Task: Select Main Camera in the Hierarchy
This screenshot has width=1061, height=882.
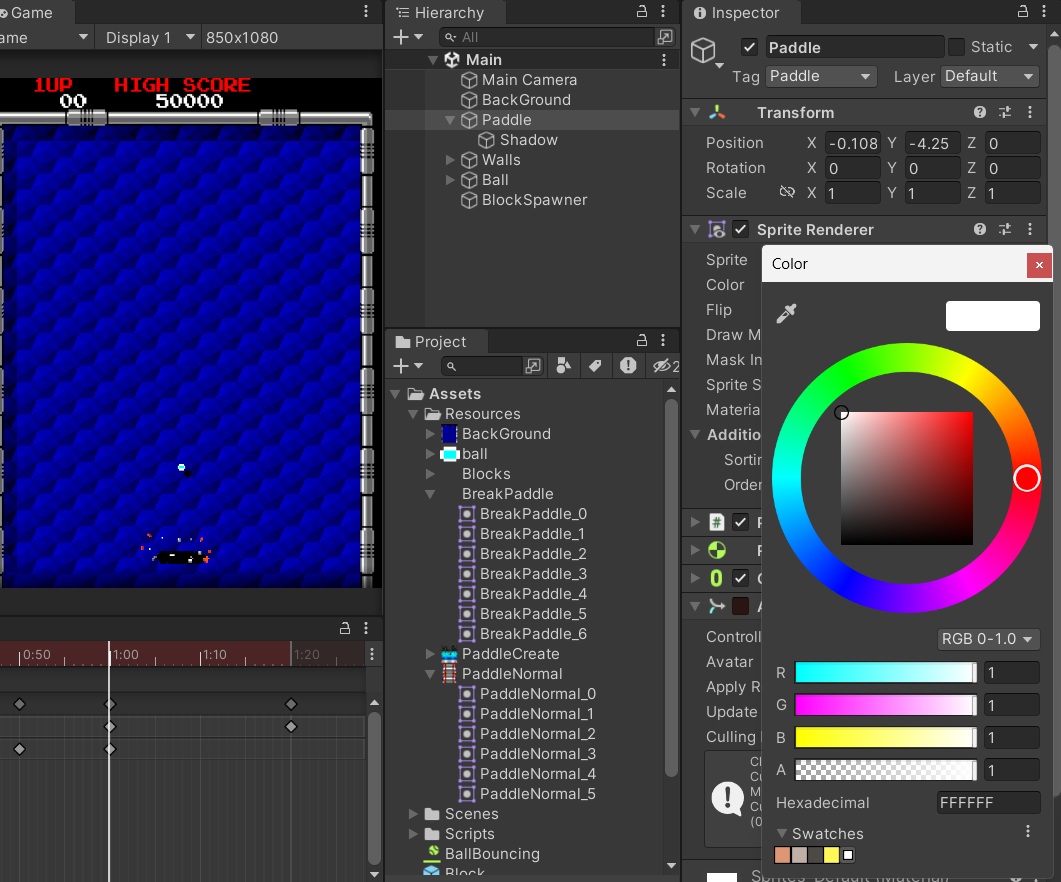Action: pos(529,80)
